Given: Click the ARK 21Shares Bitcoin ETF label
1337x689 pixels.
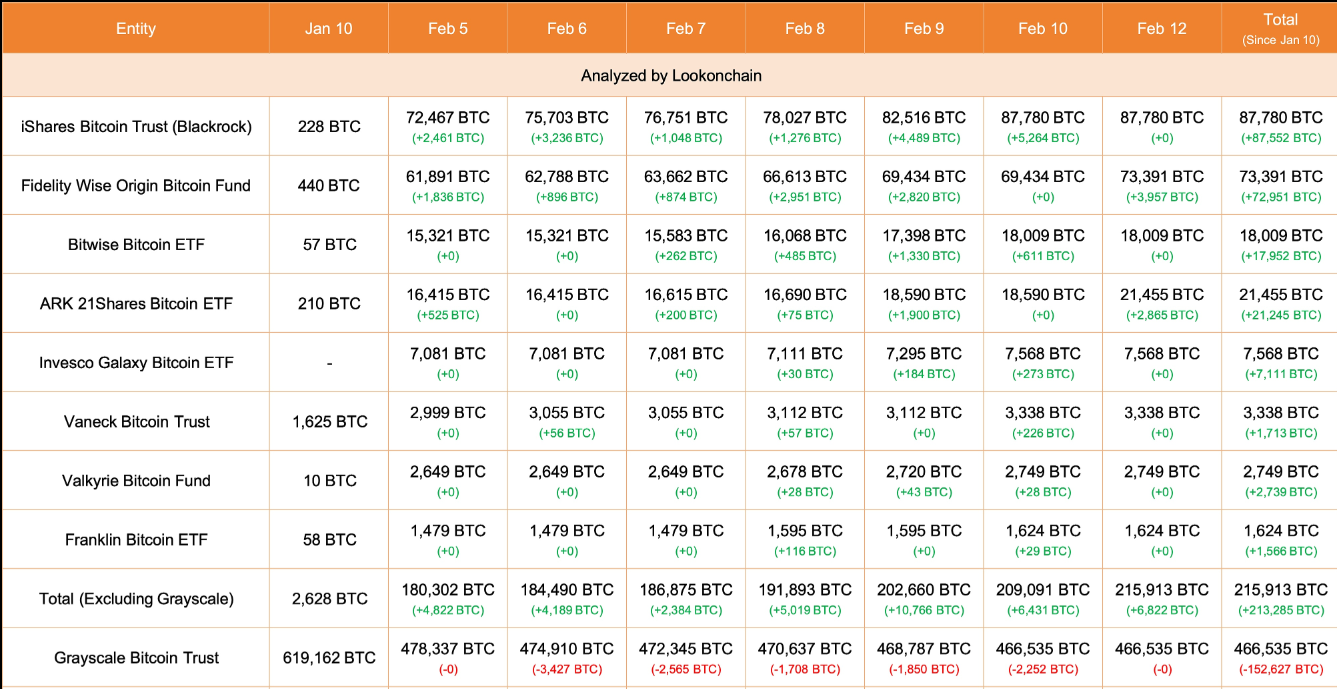Looking at the screenshot, I should (136, 303).
